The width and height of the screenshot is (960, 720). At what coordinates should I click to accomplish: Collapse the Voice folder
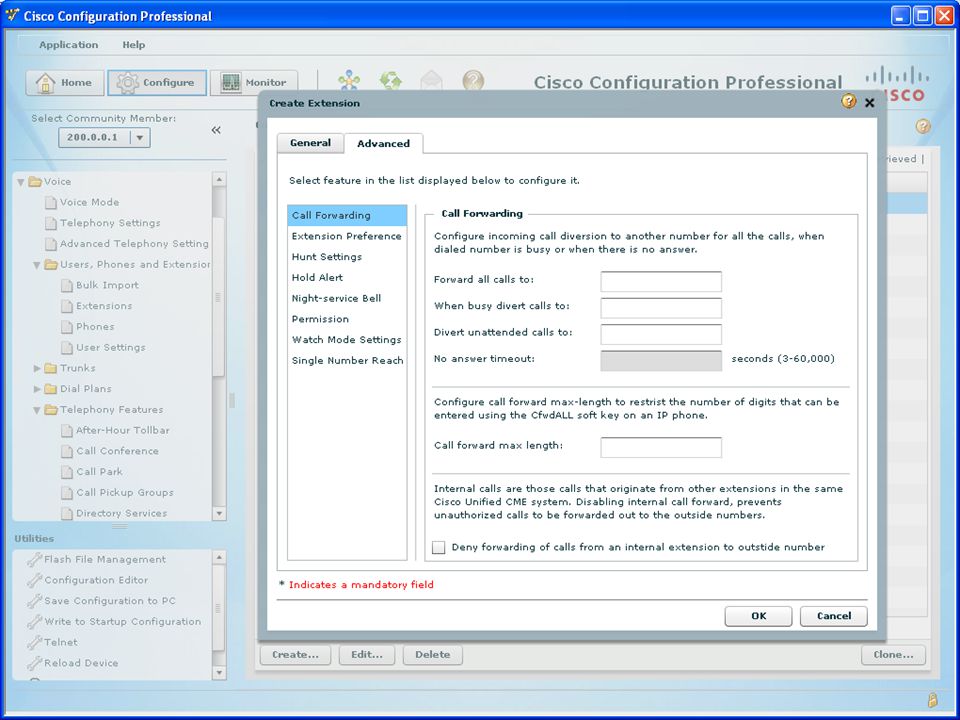click(x=21, y=182)
